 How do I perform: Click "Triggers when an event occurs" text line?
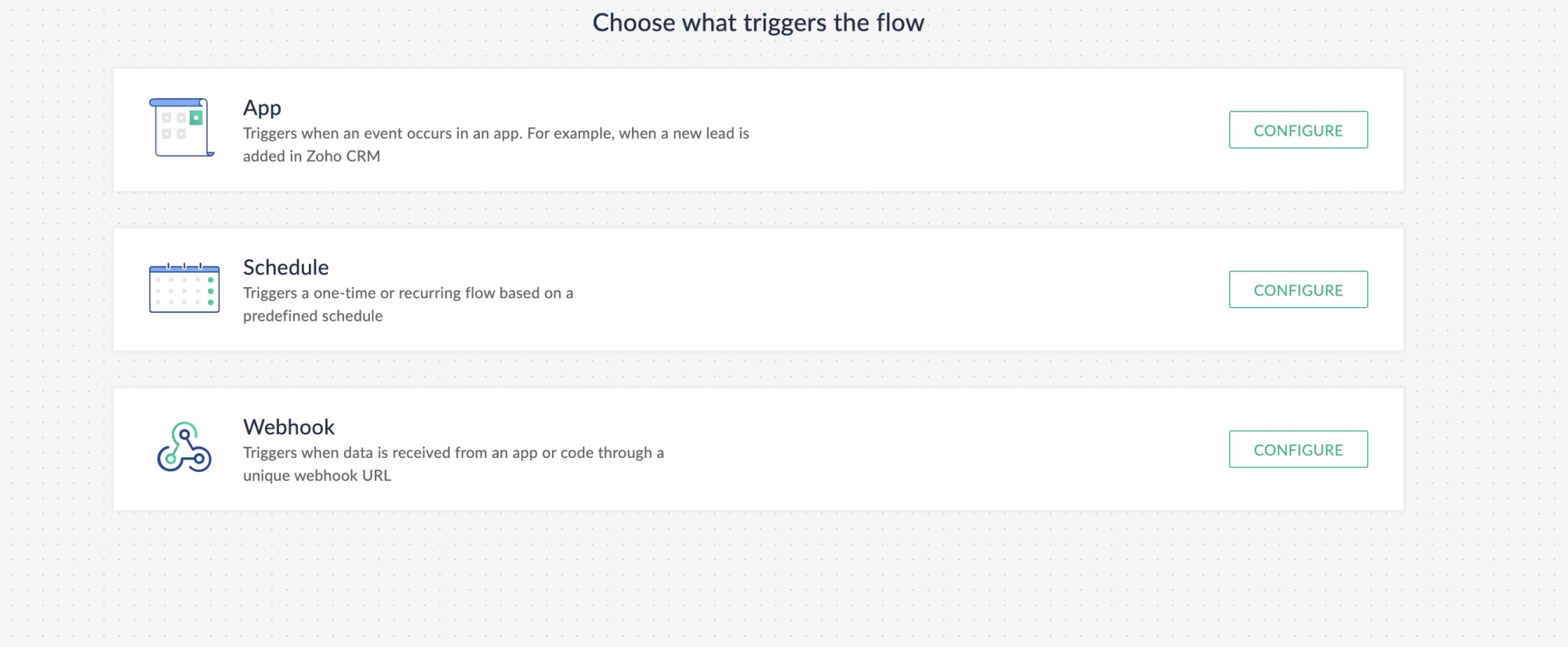[495, 133]
